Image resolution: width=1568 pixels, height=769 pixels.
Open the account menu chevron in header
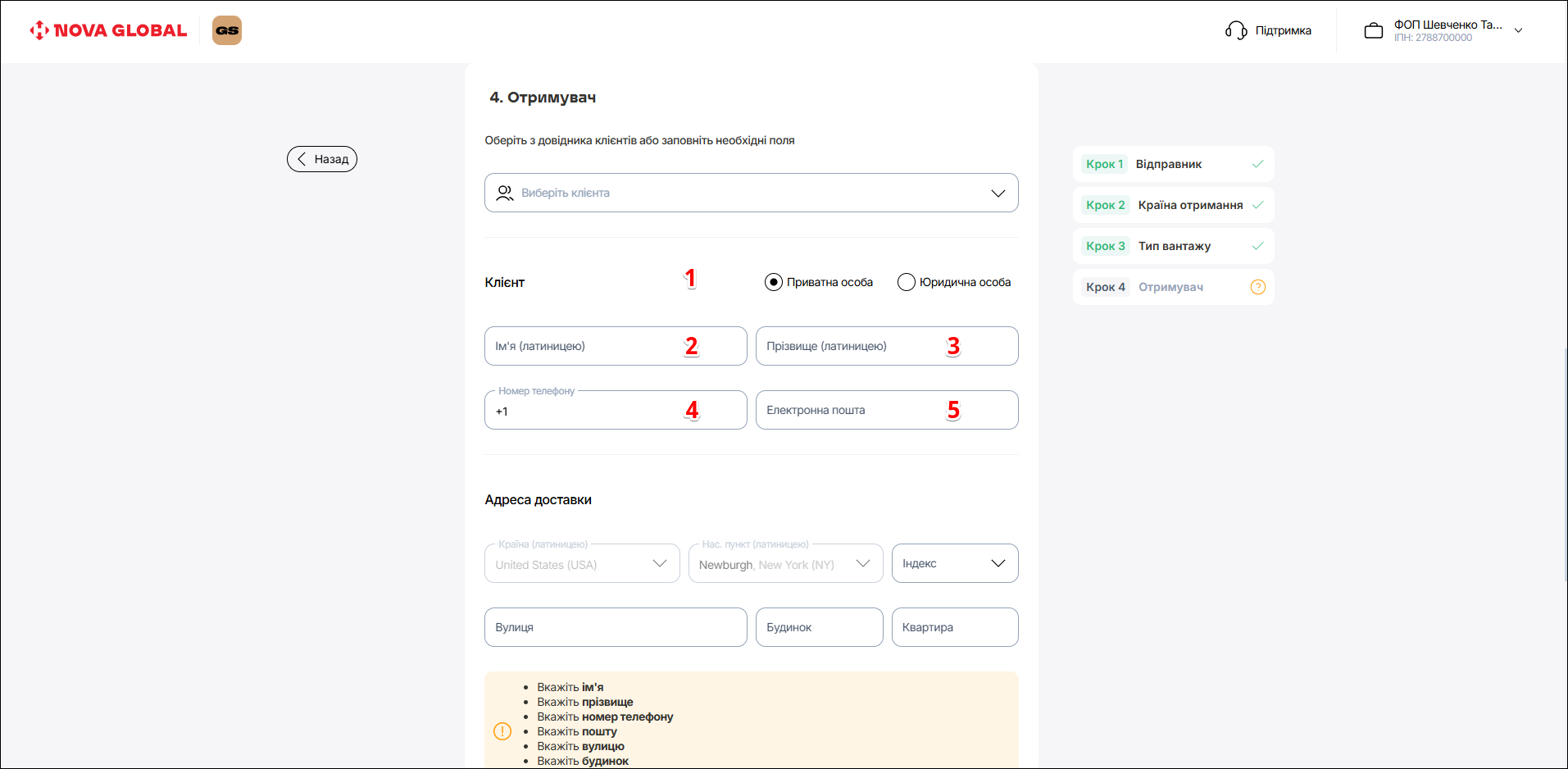[1518, 30]
